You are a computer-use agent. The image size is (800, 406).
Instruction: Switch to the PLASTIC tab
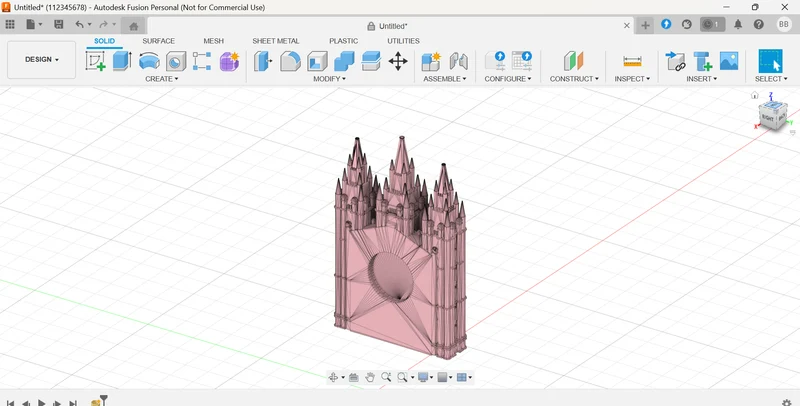pos(343,41)
